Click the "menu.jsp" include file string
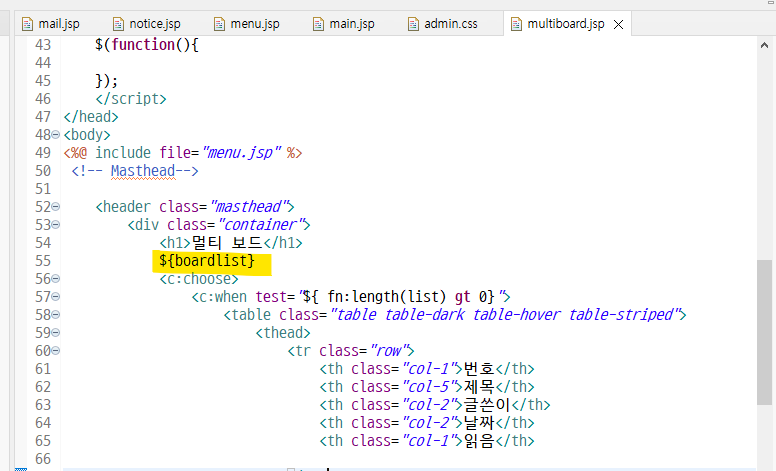 (242, 152)
